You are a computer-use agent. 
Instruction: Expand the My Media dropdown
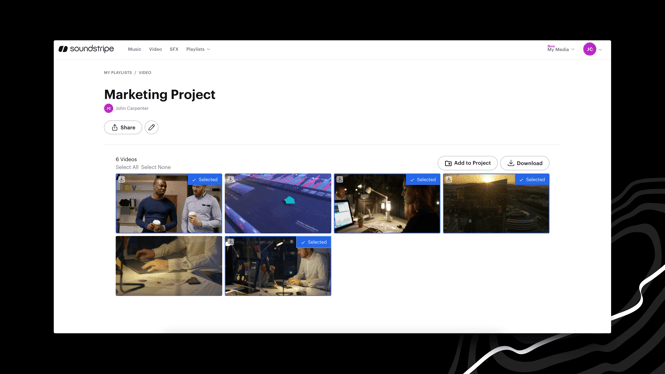(x=561, y=49)
